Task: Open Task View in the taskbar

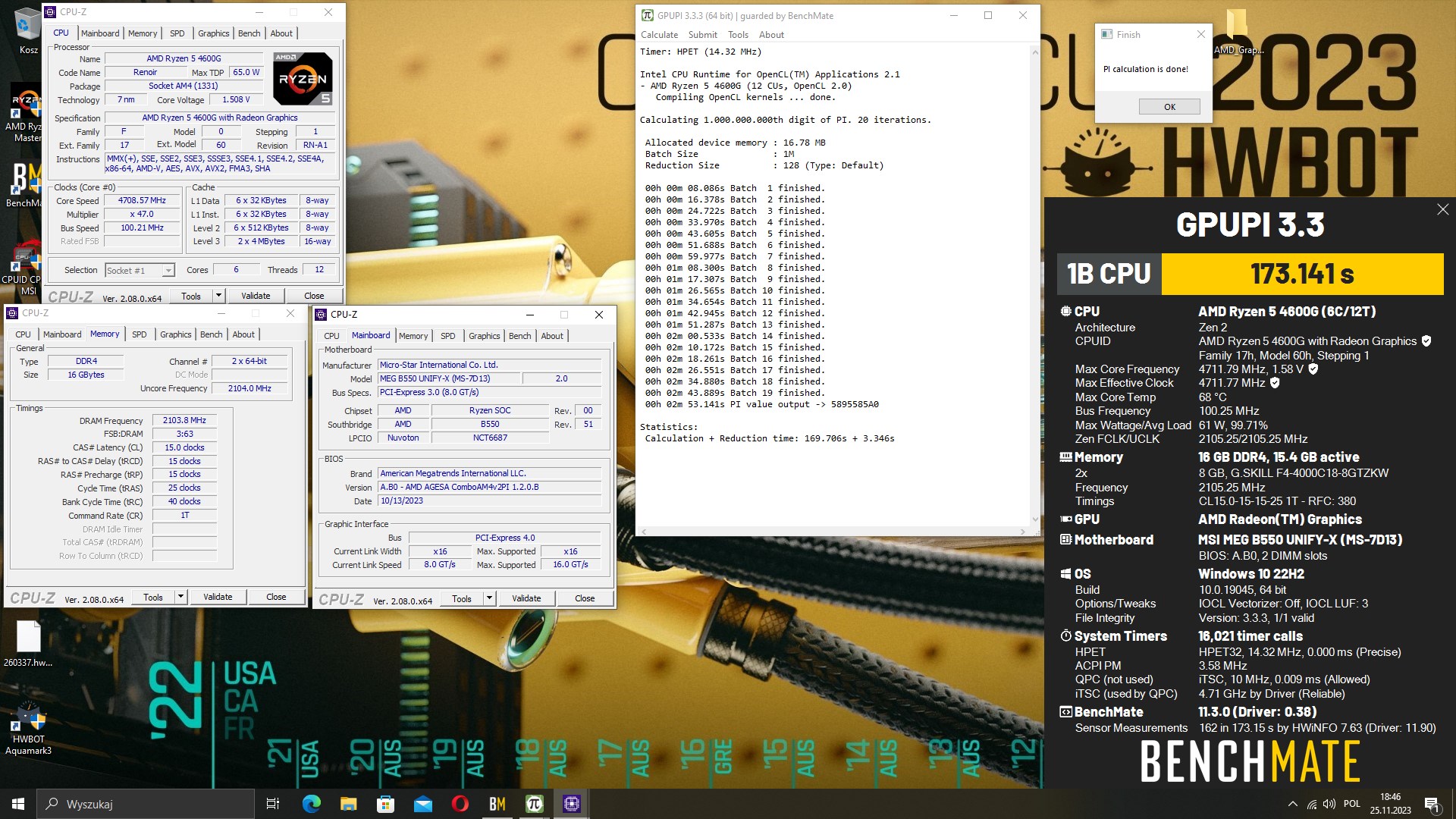Action: point(273,804)
